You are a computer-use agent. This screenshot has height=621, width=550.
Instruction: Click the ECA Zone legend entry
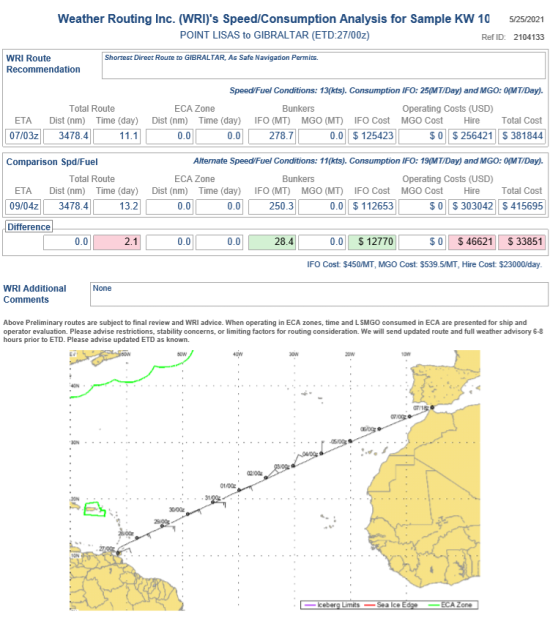pos(451,605)
